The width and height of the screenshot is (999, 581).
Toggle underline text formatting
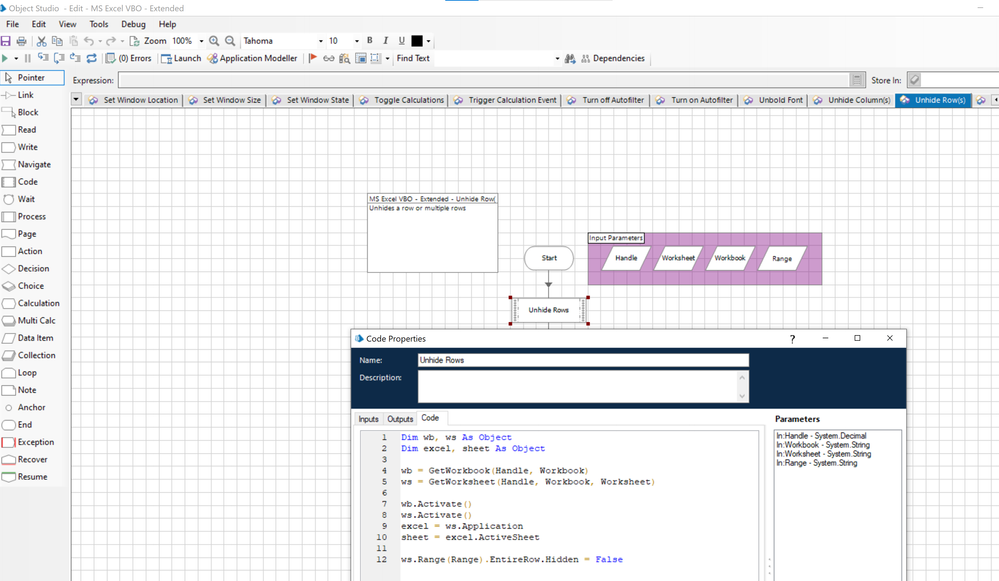point(401,41)
